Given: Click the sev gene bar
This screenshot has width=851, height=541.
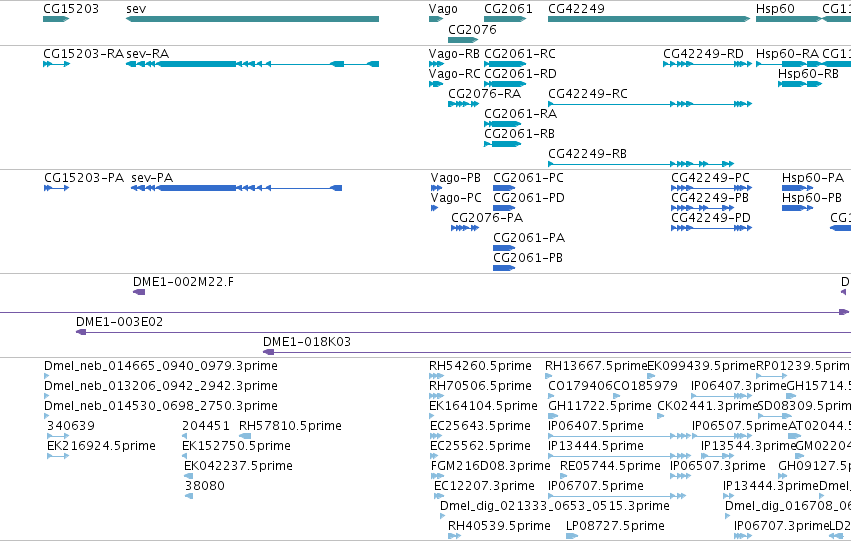Looking at the screenshot, I should [252, 19].
